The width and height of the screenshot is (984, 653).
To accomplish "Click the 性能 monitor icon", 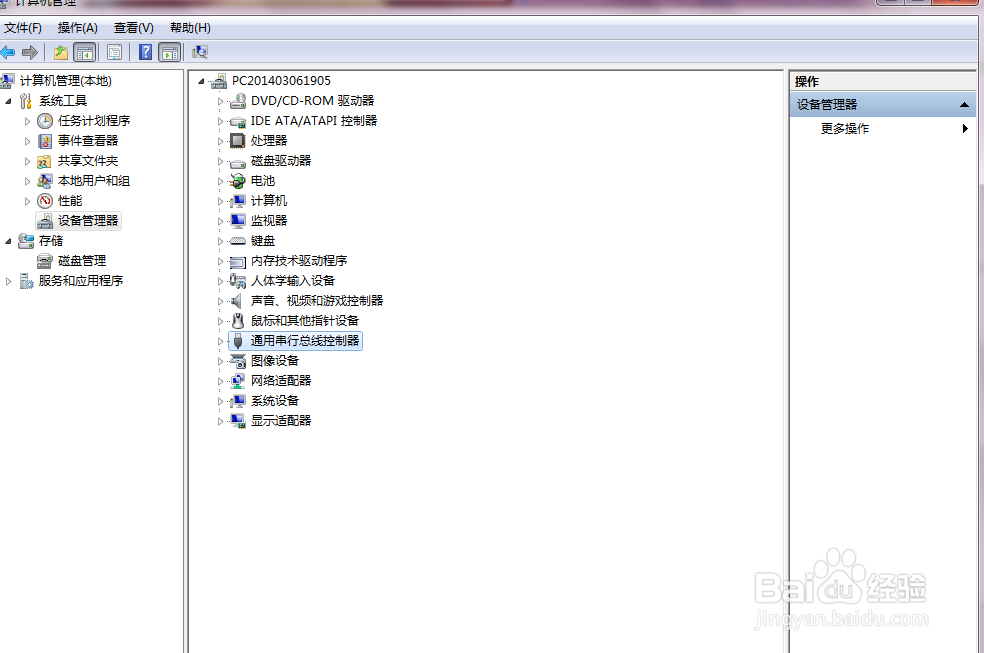I will click(45, 201).
